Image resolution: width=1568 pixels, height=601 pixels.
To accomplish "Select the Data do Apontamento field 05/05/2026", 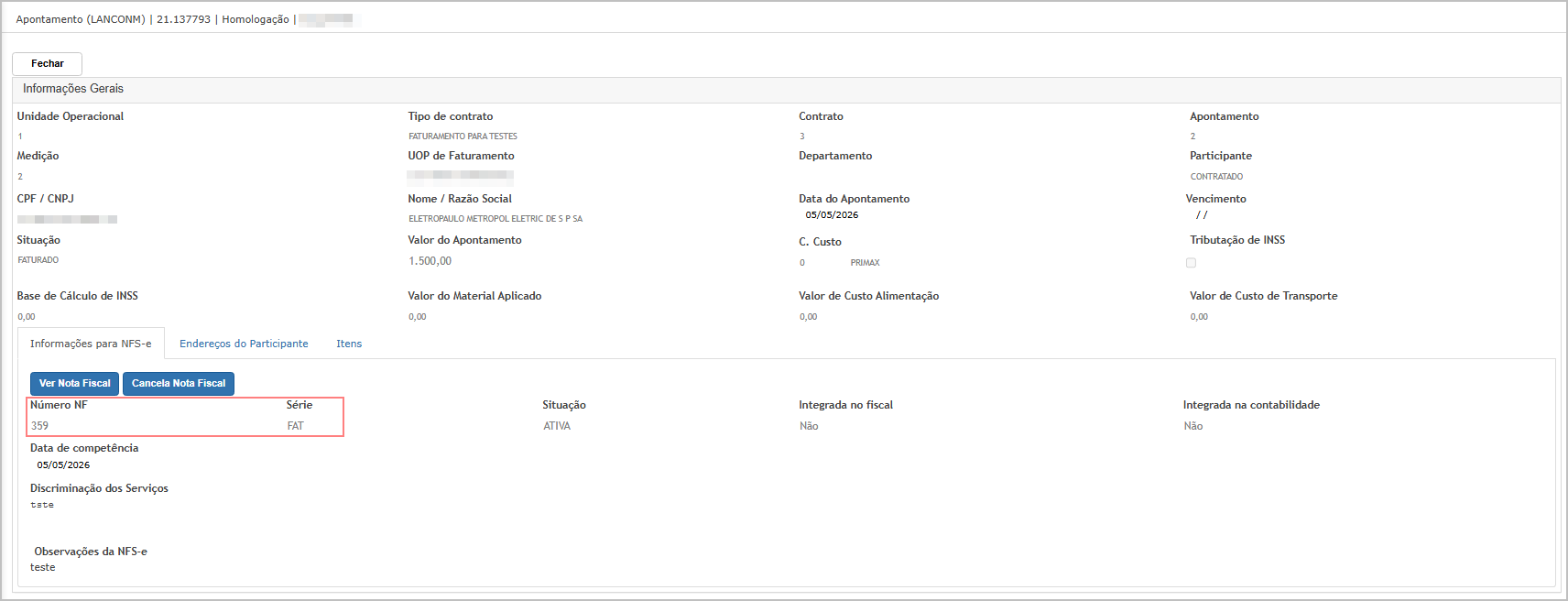I will tap(832, 215).
